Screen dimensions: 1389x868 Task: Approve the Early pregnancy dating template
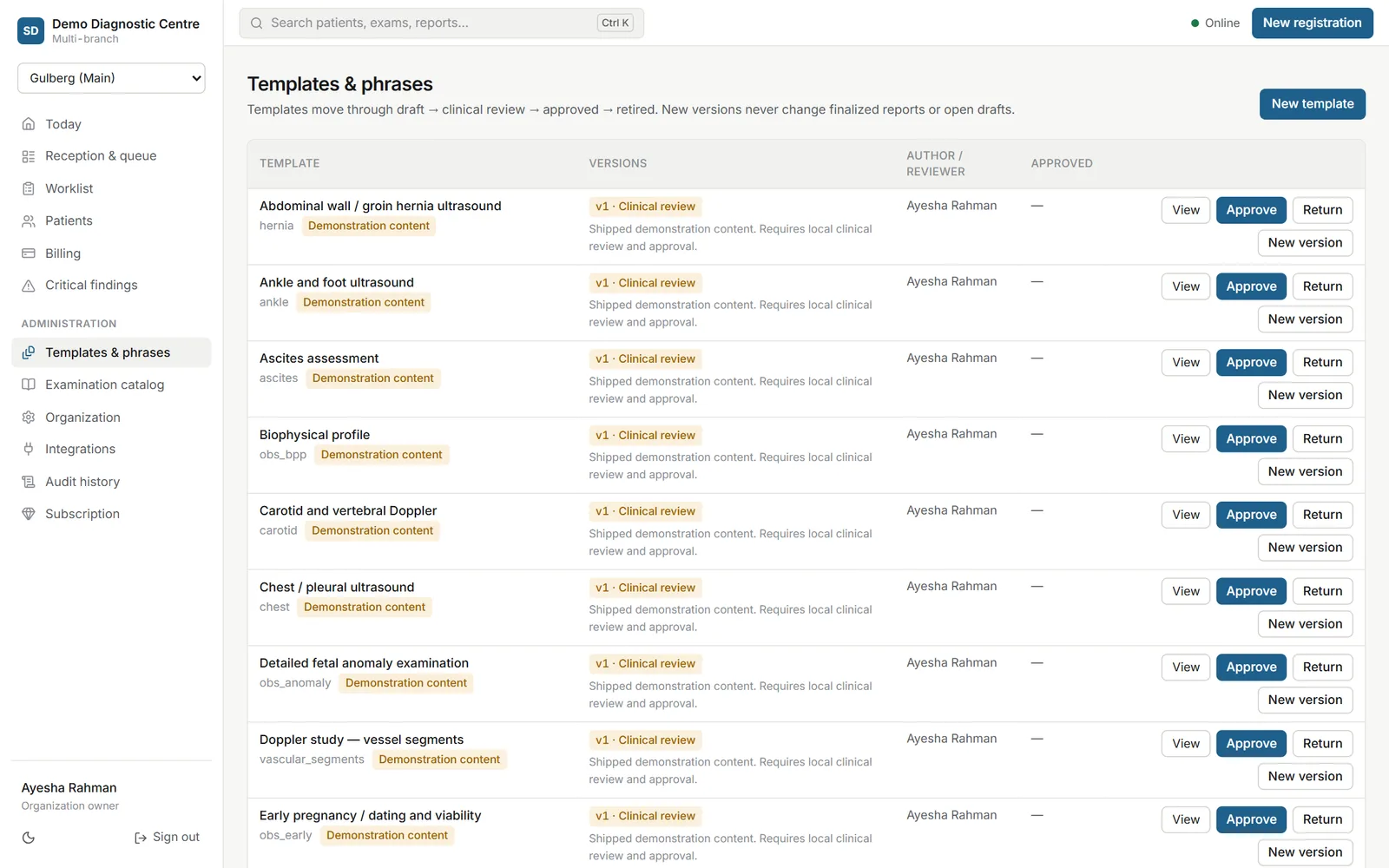1251,819
